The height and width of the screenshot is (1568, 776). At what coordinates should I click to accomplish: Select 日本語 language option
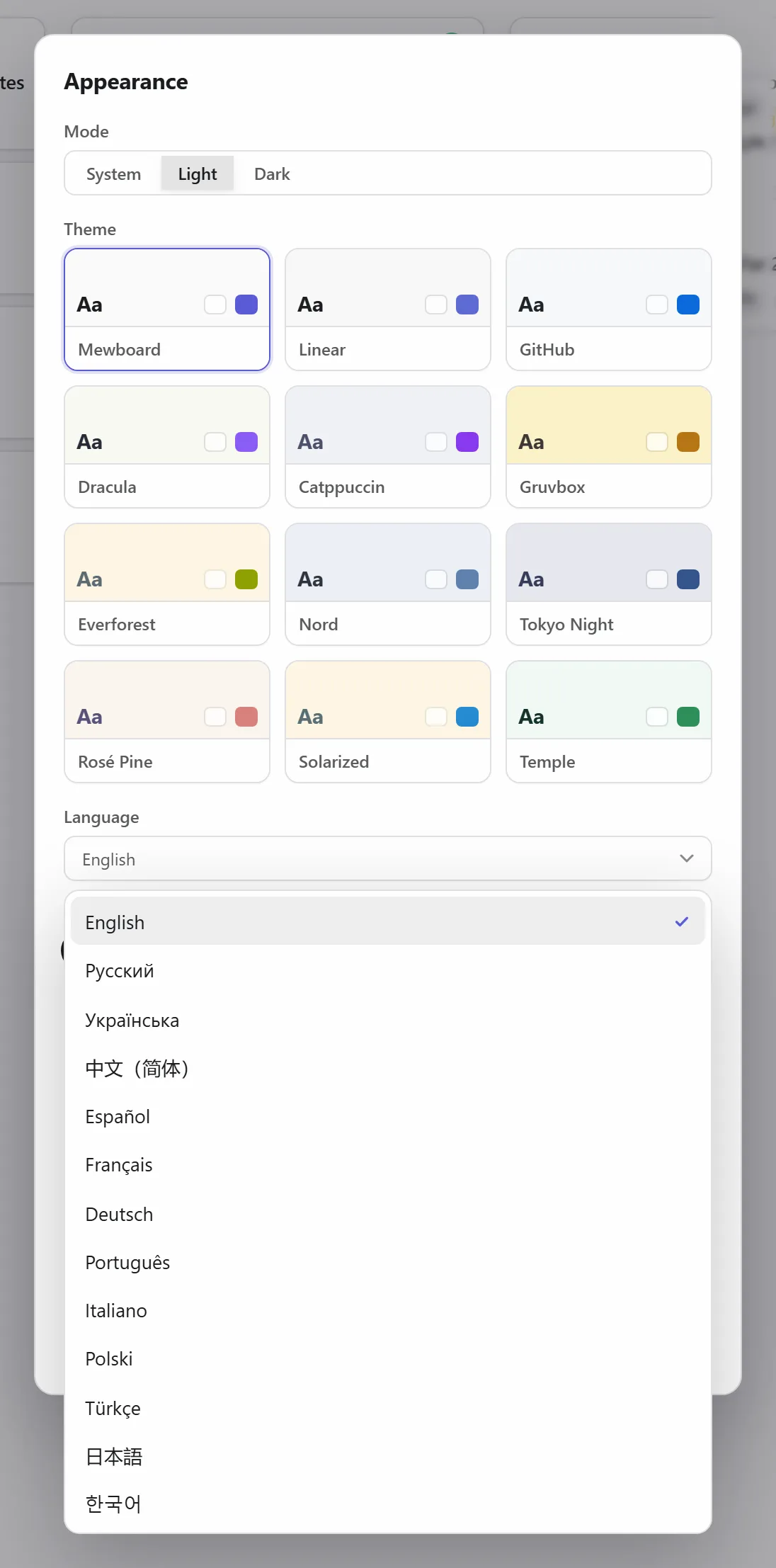click(x=388, y=1456)
